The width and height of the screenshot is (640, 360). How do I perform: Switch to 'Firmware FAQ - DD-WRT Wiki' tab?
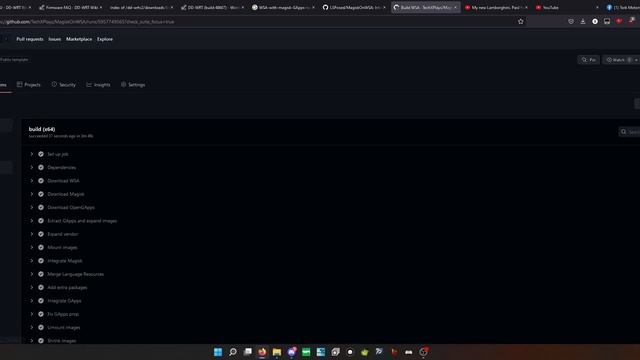pyautogui.click(x=71, y=7)
